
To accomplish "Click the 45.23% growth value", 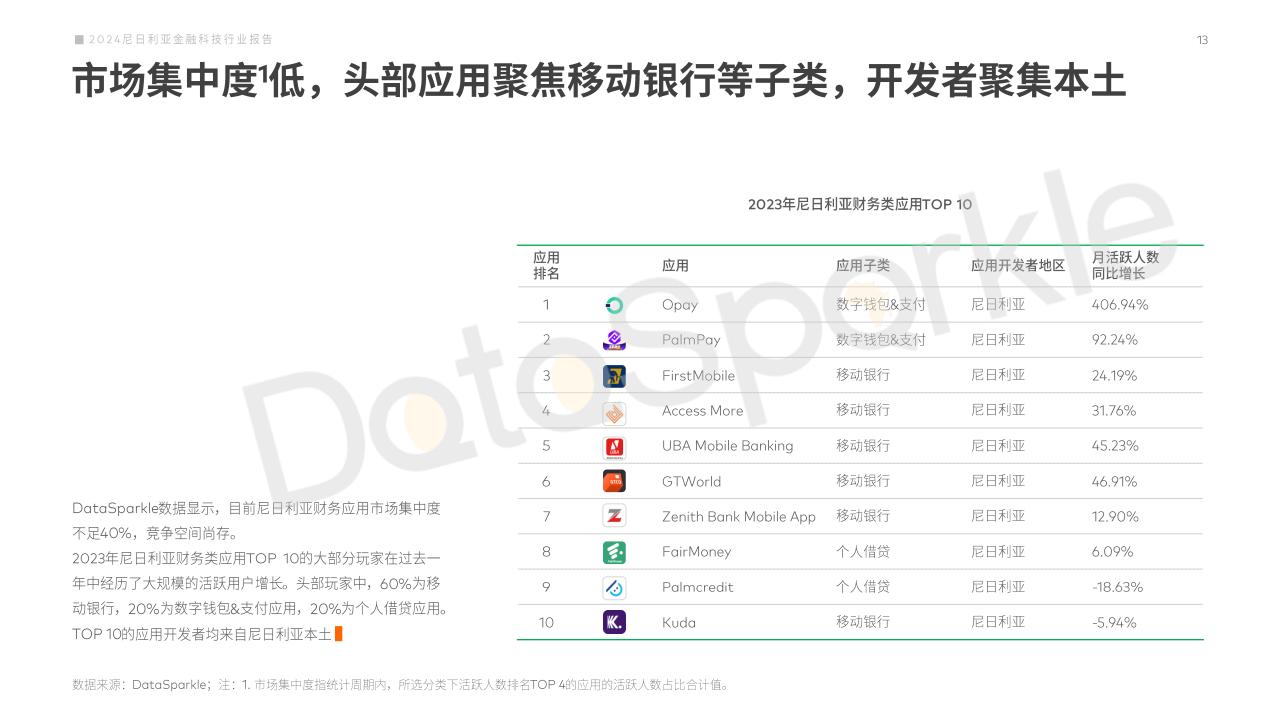I will tap(1115, 446).
